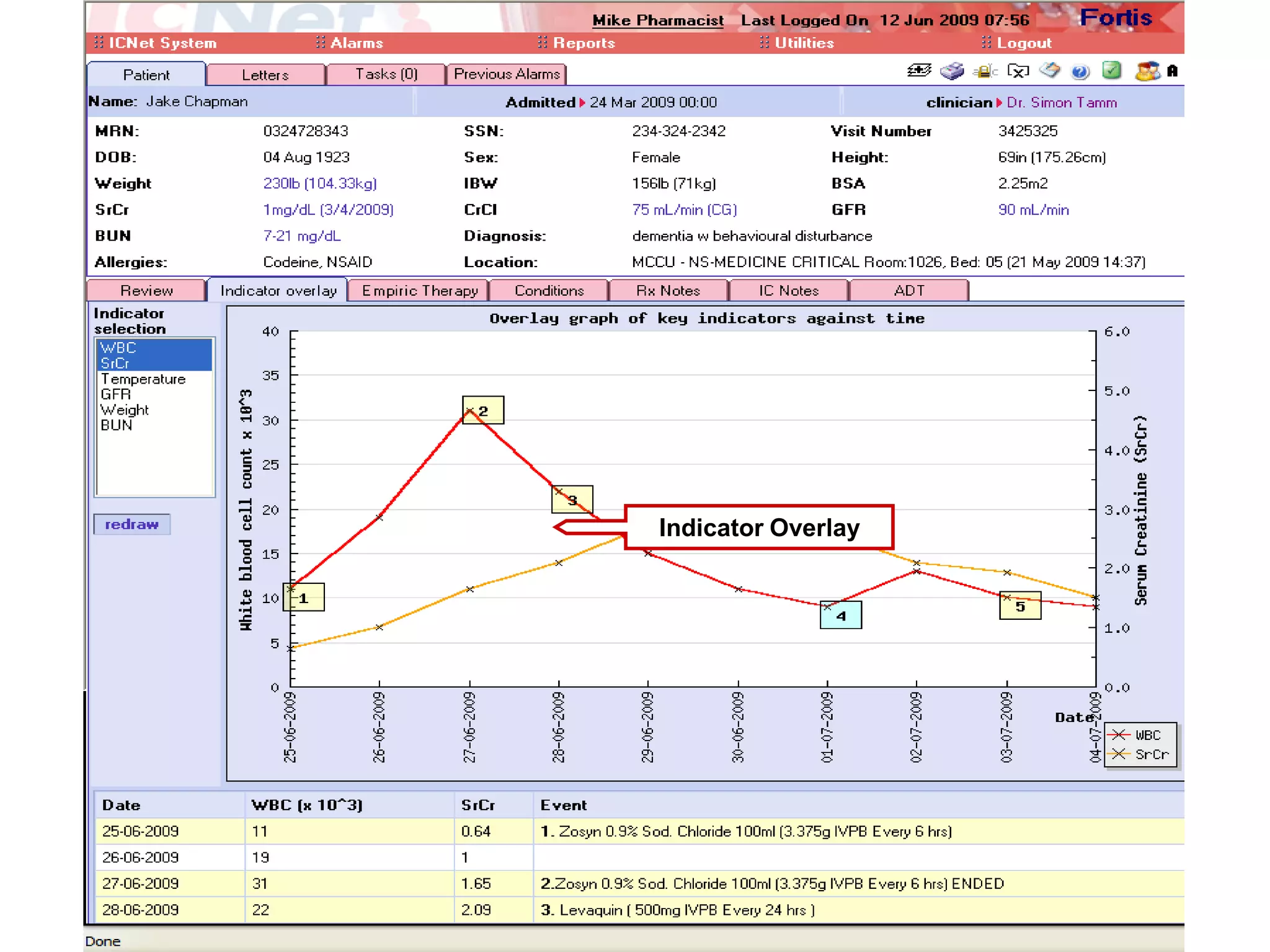Select SrCr in Indicator selection list
Screen dimensions: 1270x952
click(154, 363)
